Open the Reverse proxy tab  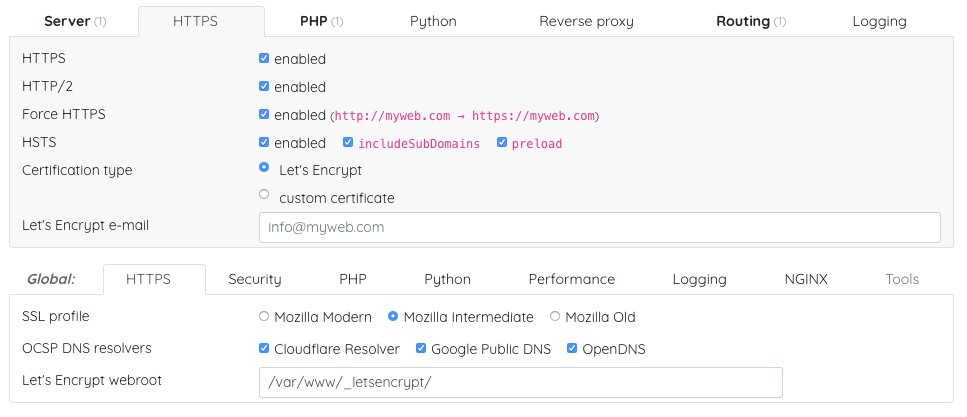586,21
